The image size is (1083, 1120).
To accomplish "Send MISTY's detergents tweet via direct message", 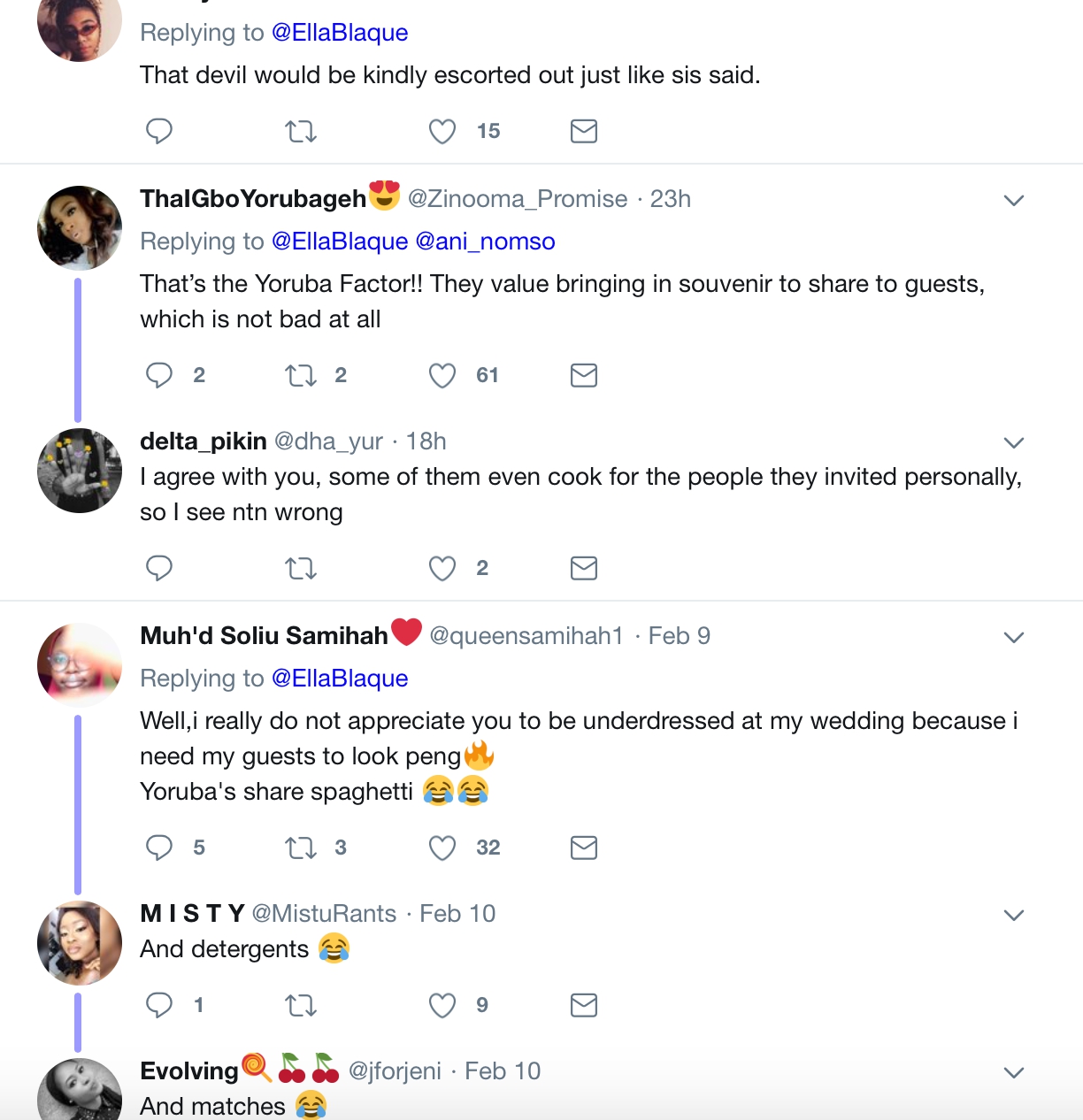I will tap(584, 1005).
